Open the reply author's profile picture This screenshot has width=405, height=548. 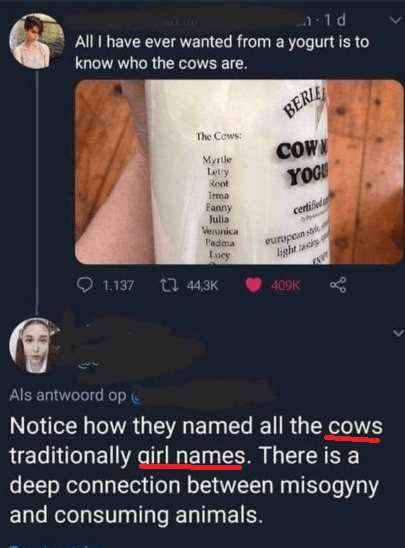[x=35, y=346]
